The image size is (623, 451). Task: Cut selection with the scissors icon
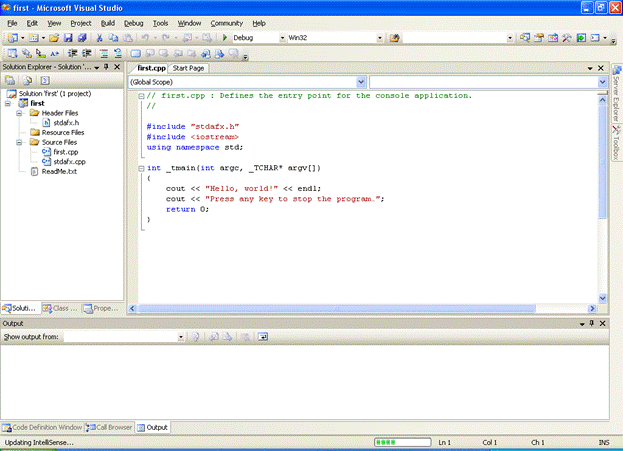click(99, 38)
